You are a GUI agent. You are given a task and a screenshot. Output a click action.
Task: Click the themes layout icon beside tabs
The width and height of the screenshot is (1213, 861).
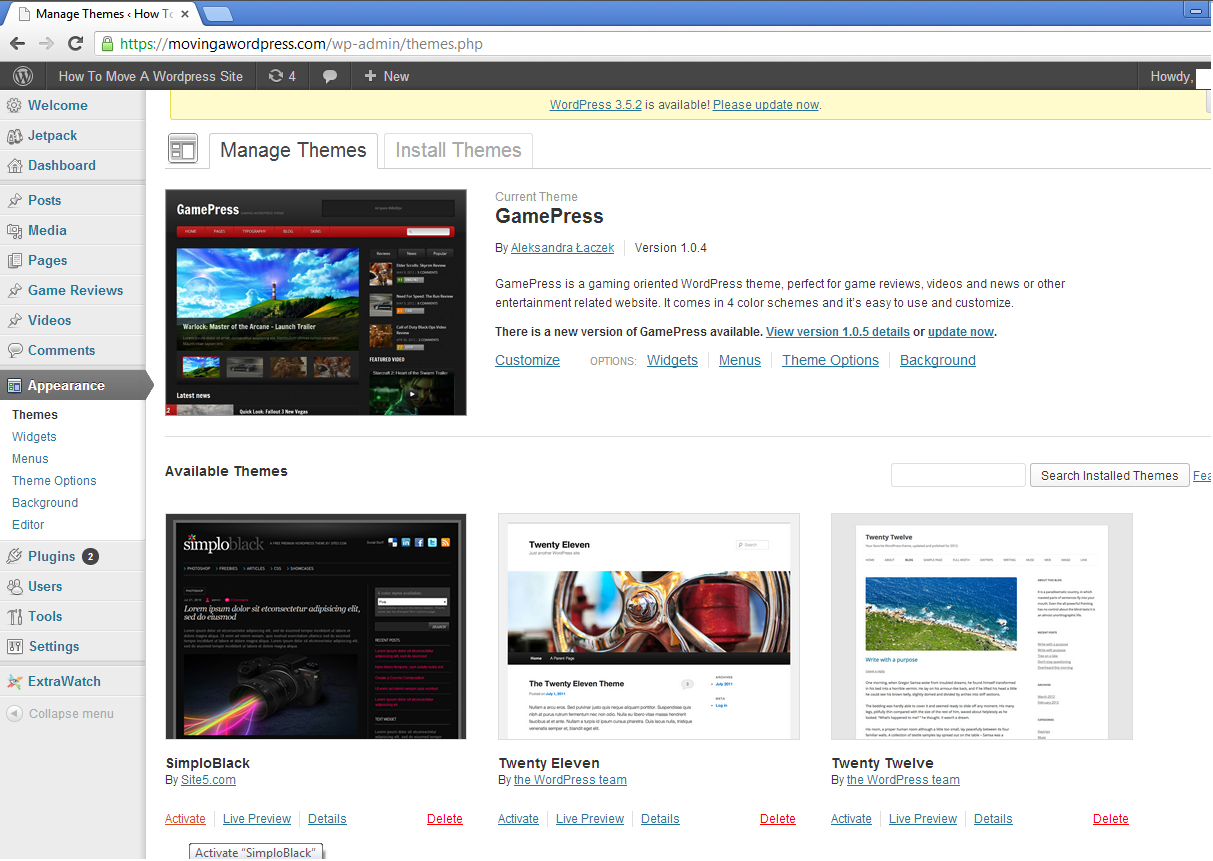(182, 149)
